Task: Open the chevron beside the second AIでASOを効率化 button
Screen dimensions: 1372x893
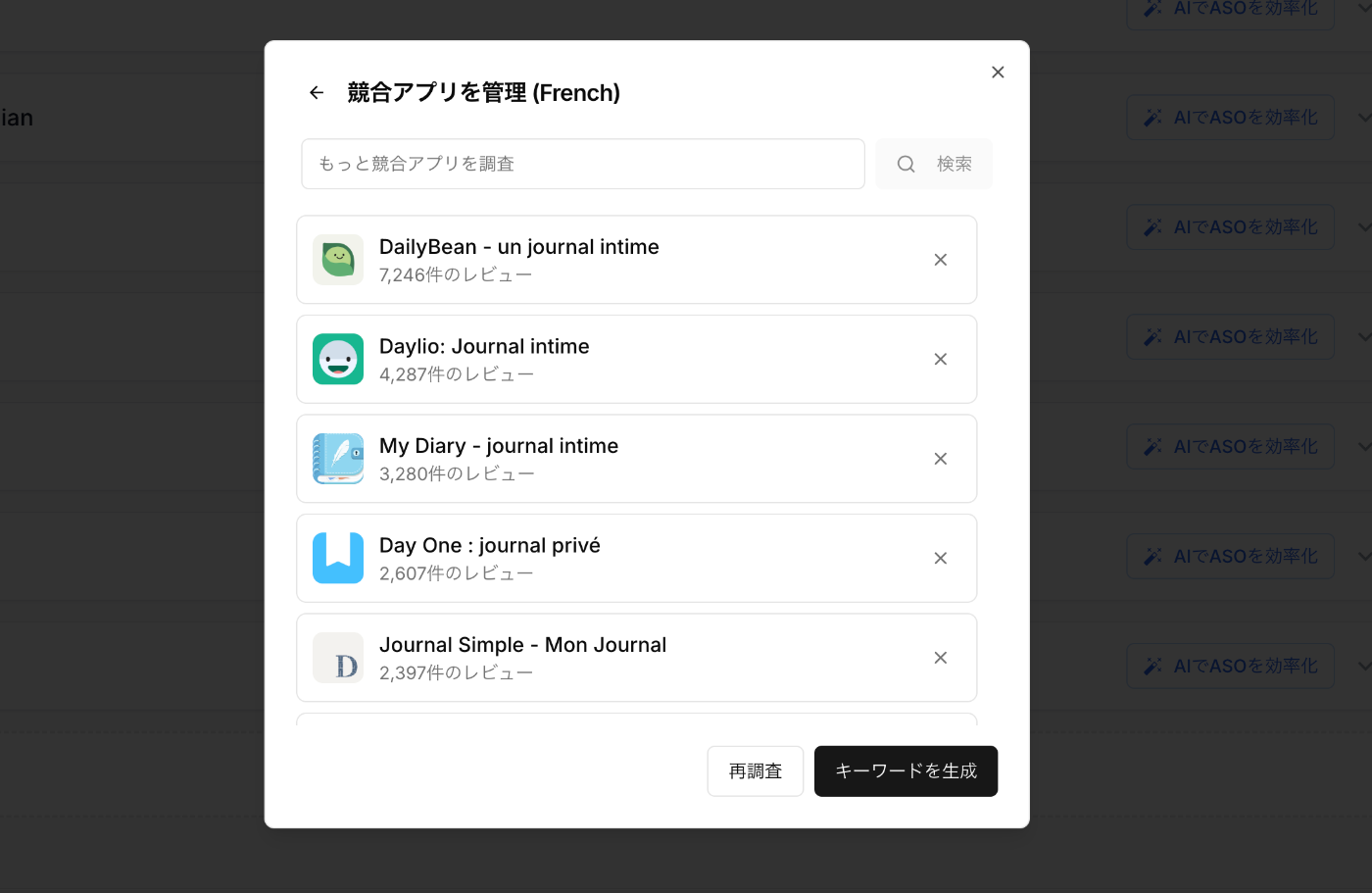Action: coord(1366,117)
